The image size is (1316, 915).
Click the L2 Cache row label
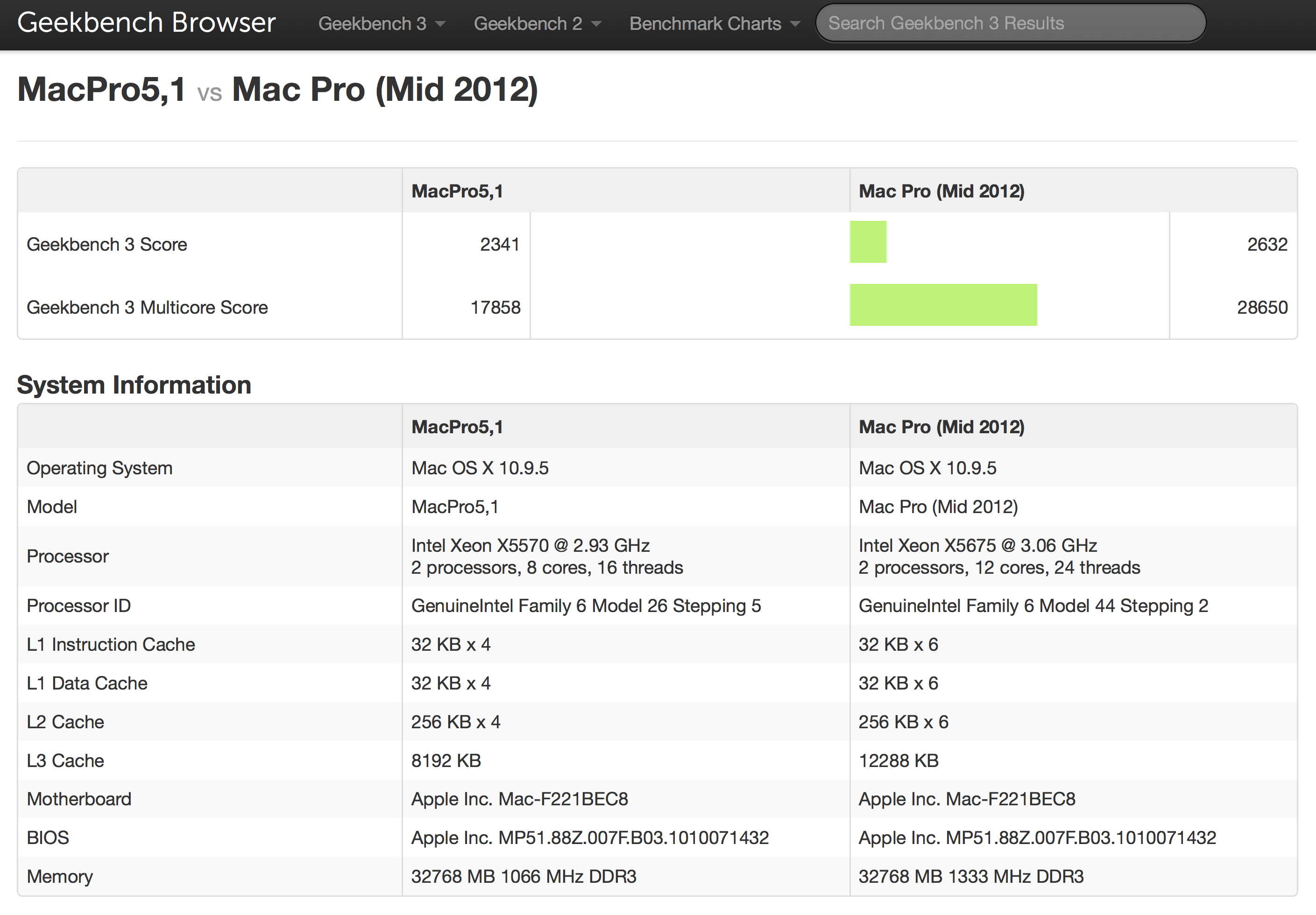(x=65, y=721)
